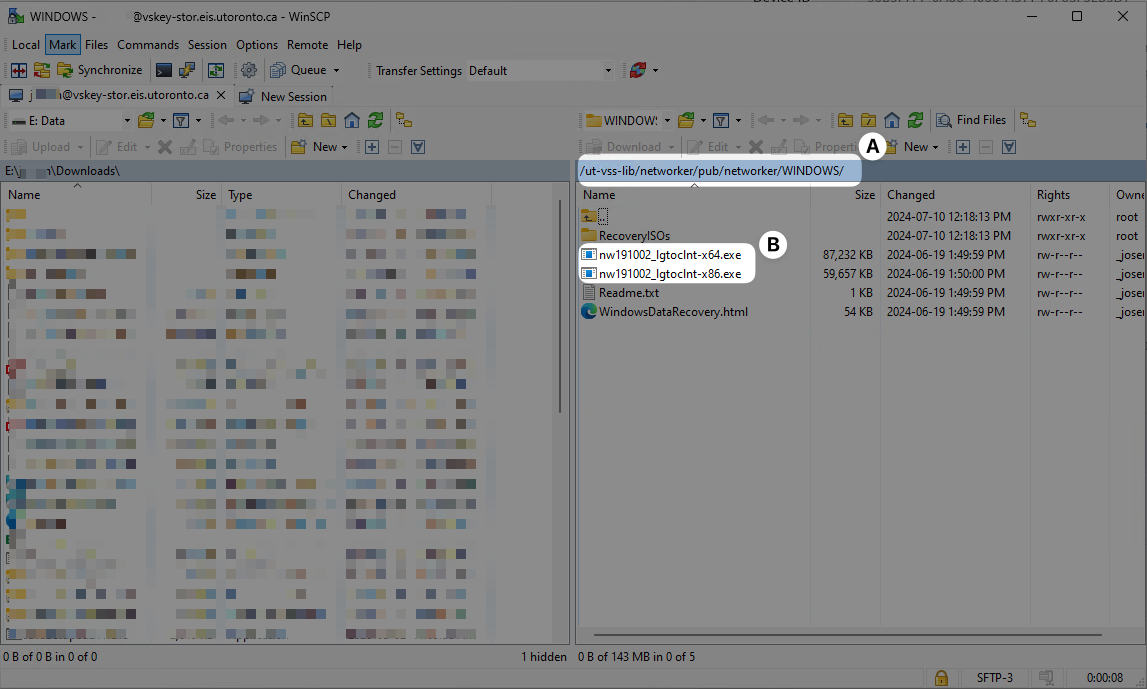
Task: Click the red disconnect session icon
Action: coord(638,70)
